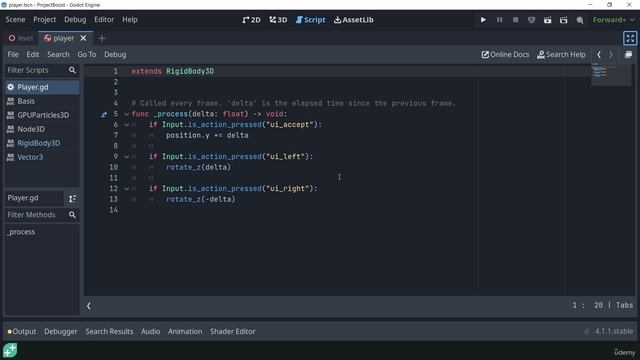Viewport: 640px width, 360px height.
Task: Toggle distraction-free mode
Action: click(630, 38)
